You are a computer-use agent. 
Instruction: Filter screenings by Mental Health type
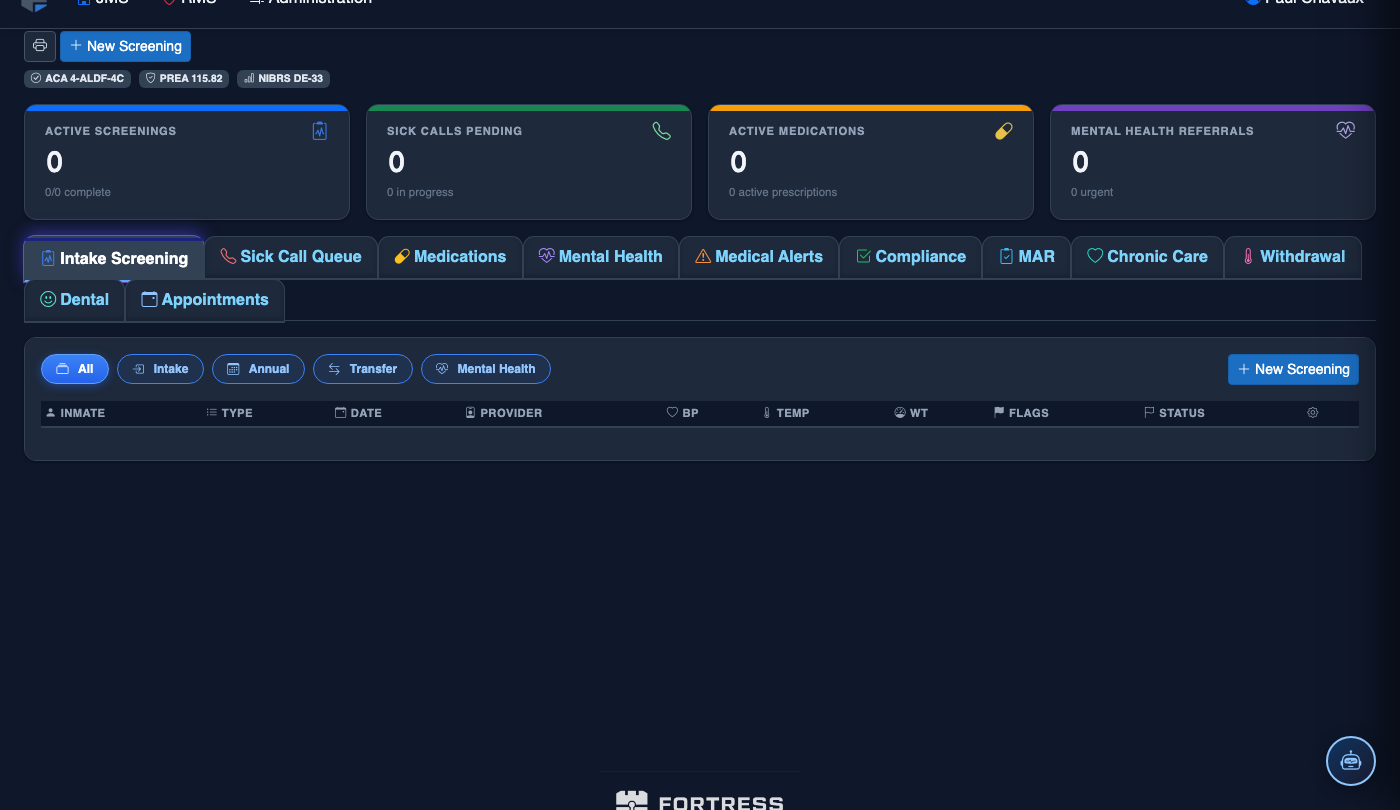click(486, 369)
